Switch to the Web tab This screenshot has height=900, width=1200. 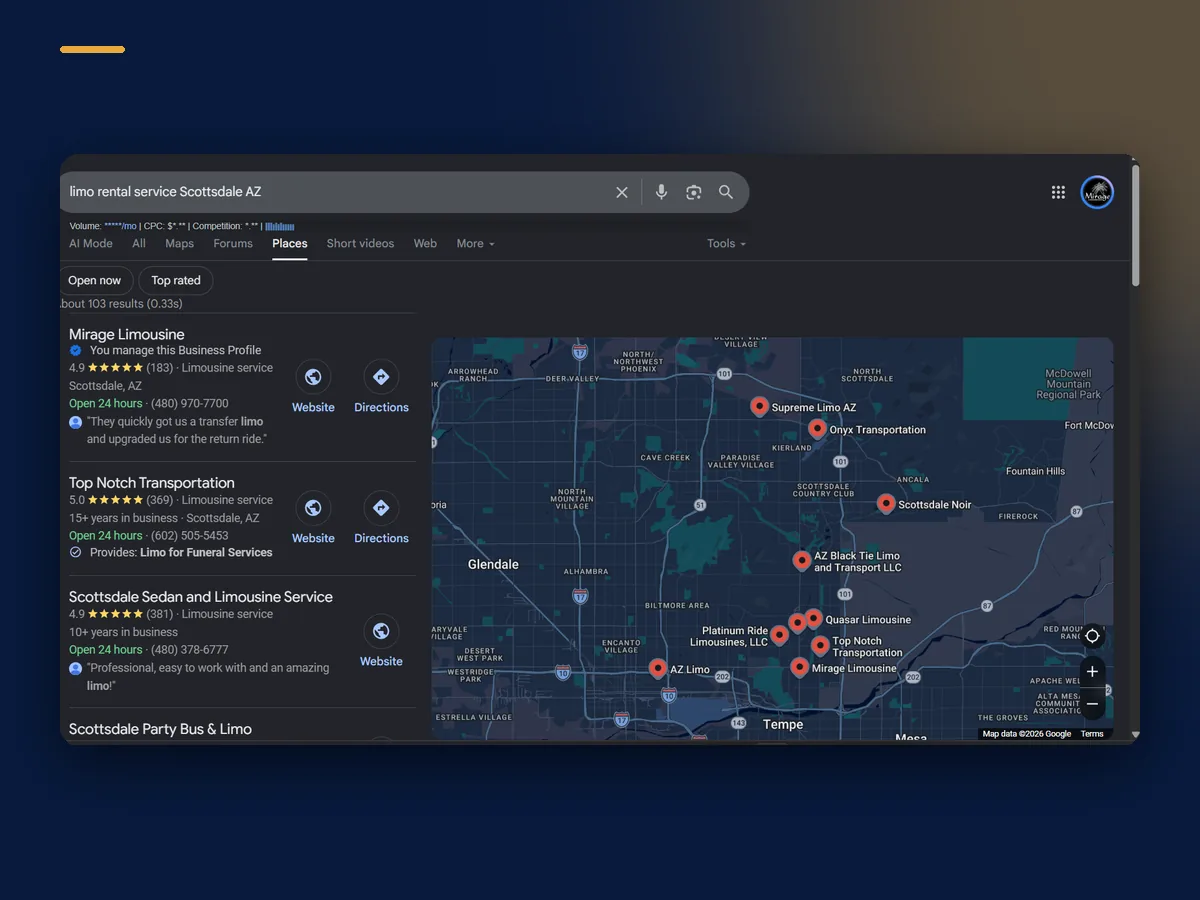(x=425, y=244)
